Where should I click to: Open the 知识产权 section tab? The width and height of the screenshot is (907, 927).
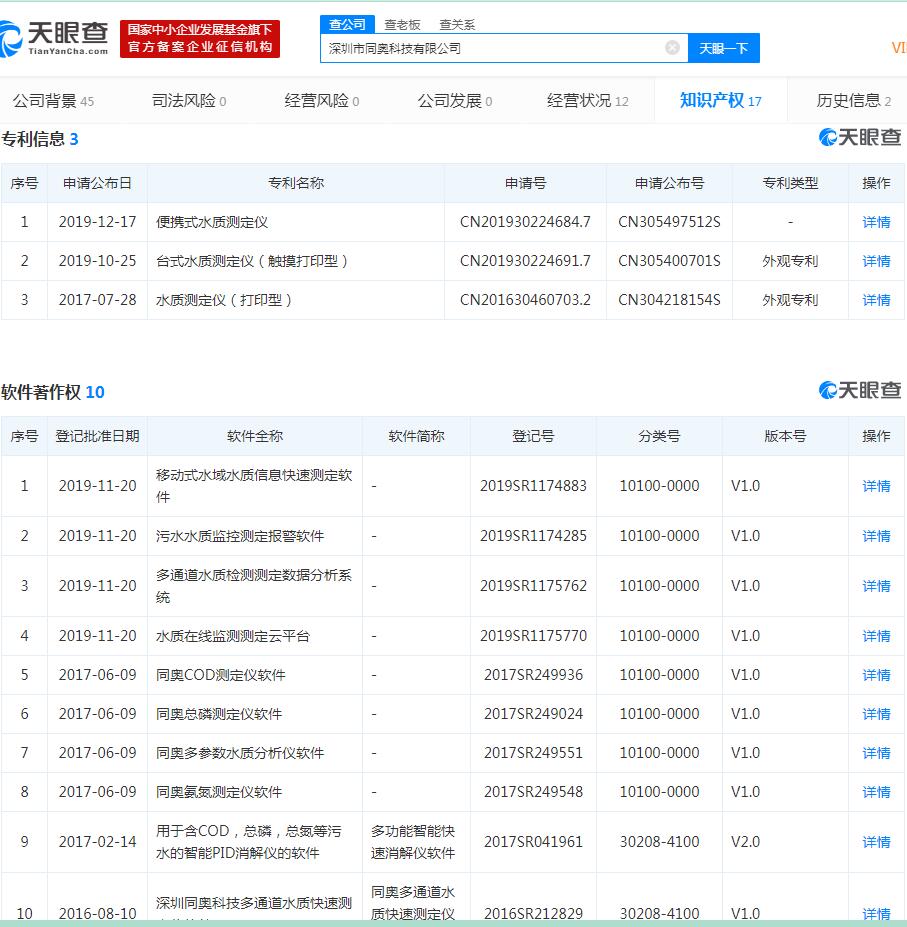click(x=720, y=101)
